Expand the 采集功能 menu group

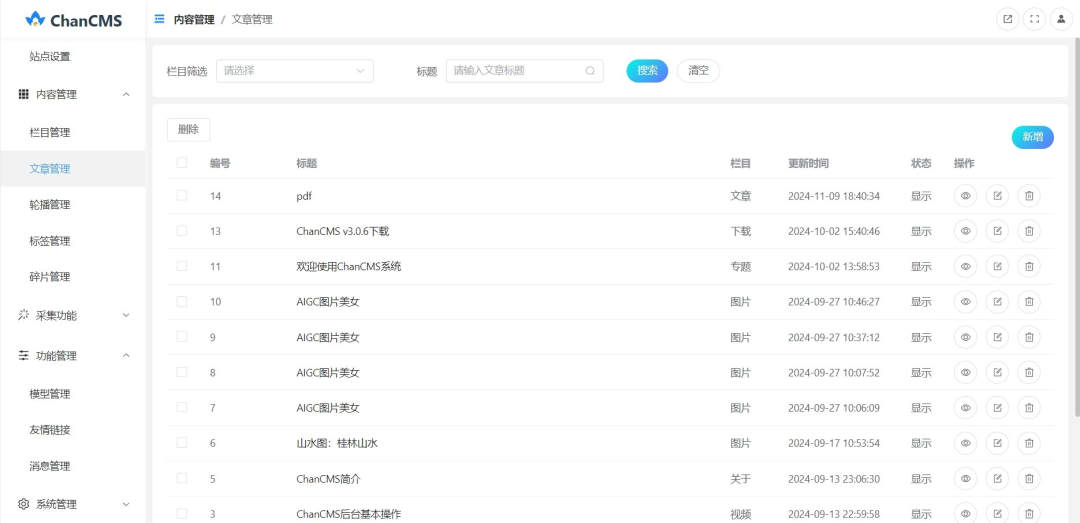tap(73, 316)
